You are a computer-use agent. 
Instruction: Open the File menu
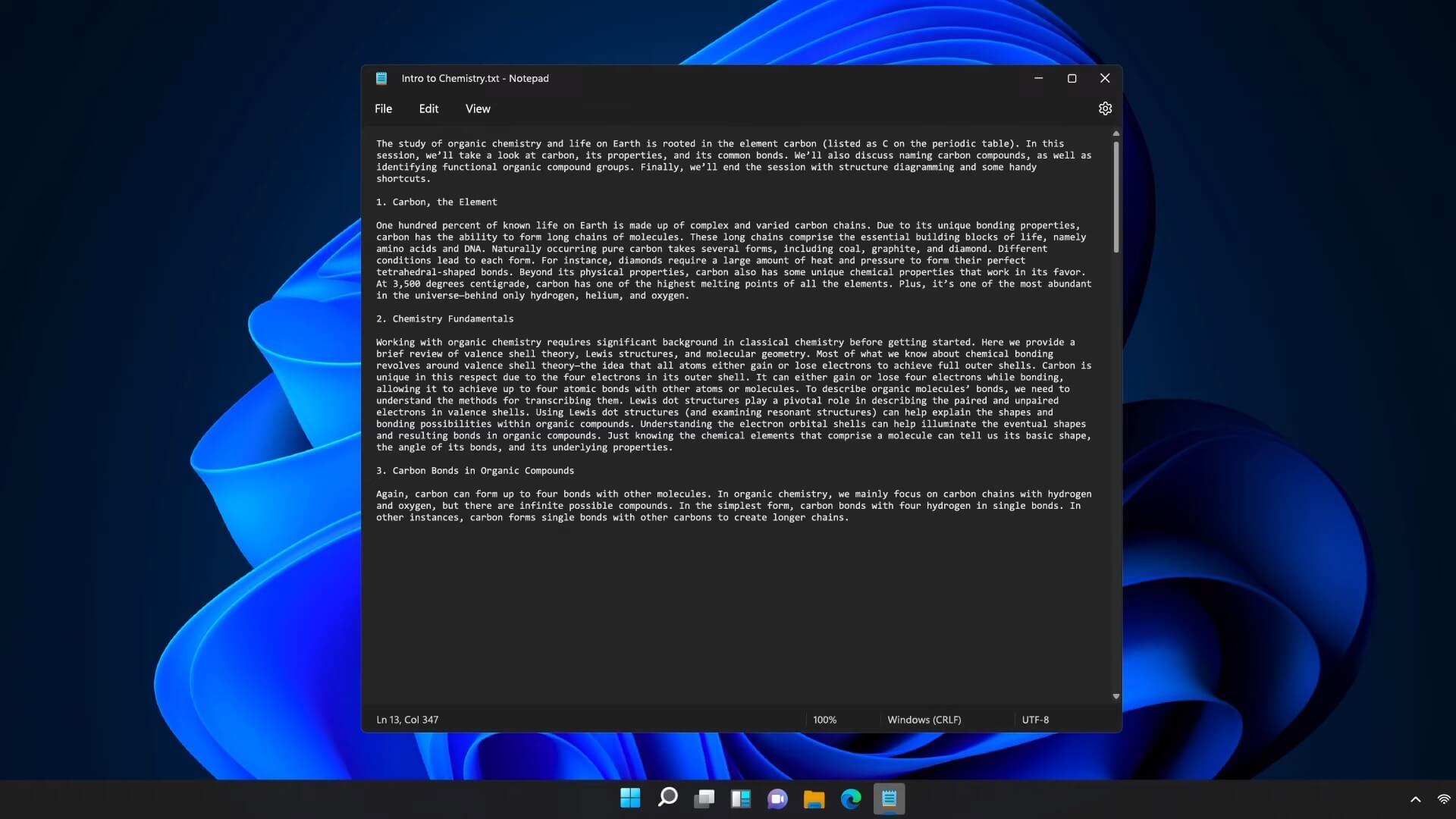(383, 108)
